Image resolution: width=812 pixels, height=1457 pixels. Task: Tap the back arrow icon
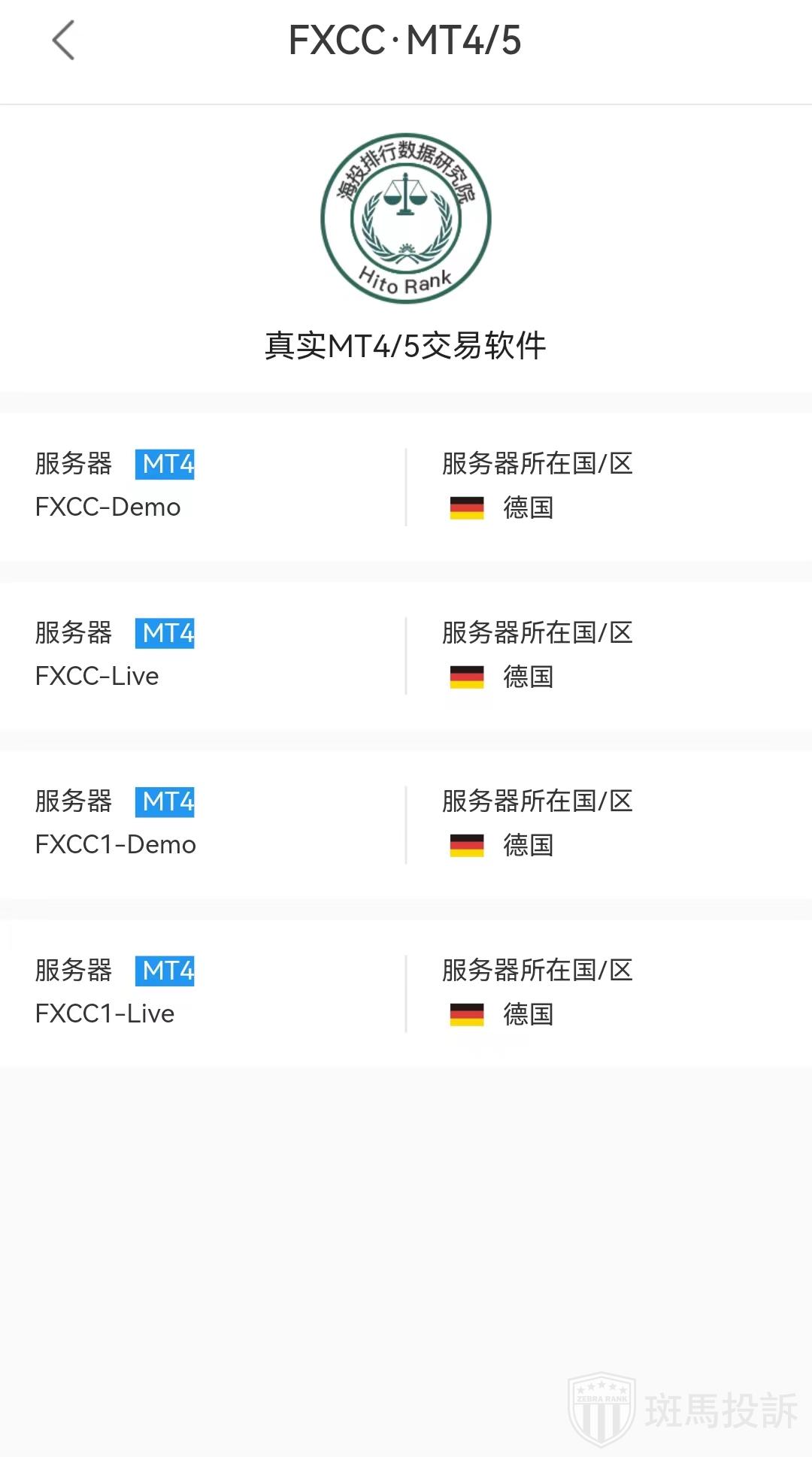pyautogui.click(x=64, y=41)
